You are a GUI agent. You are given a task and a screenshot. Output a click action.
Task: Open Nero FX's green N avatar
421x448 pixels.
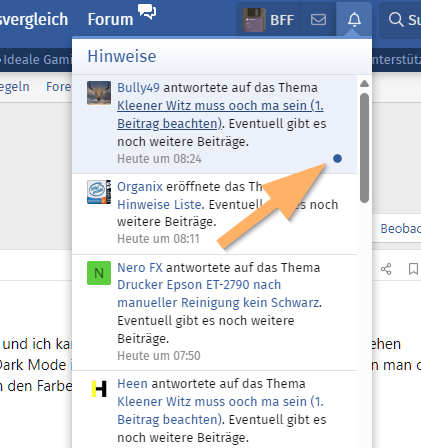[x=99, y=273]
